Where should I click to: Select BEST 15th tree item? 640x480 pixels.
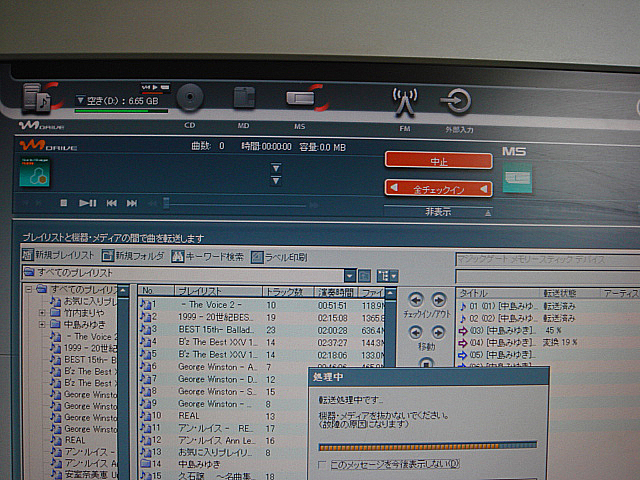(x=84, y=360)
